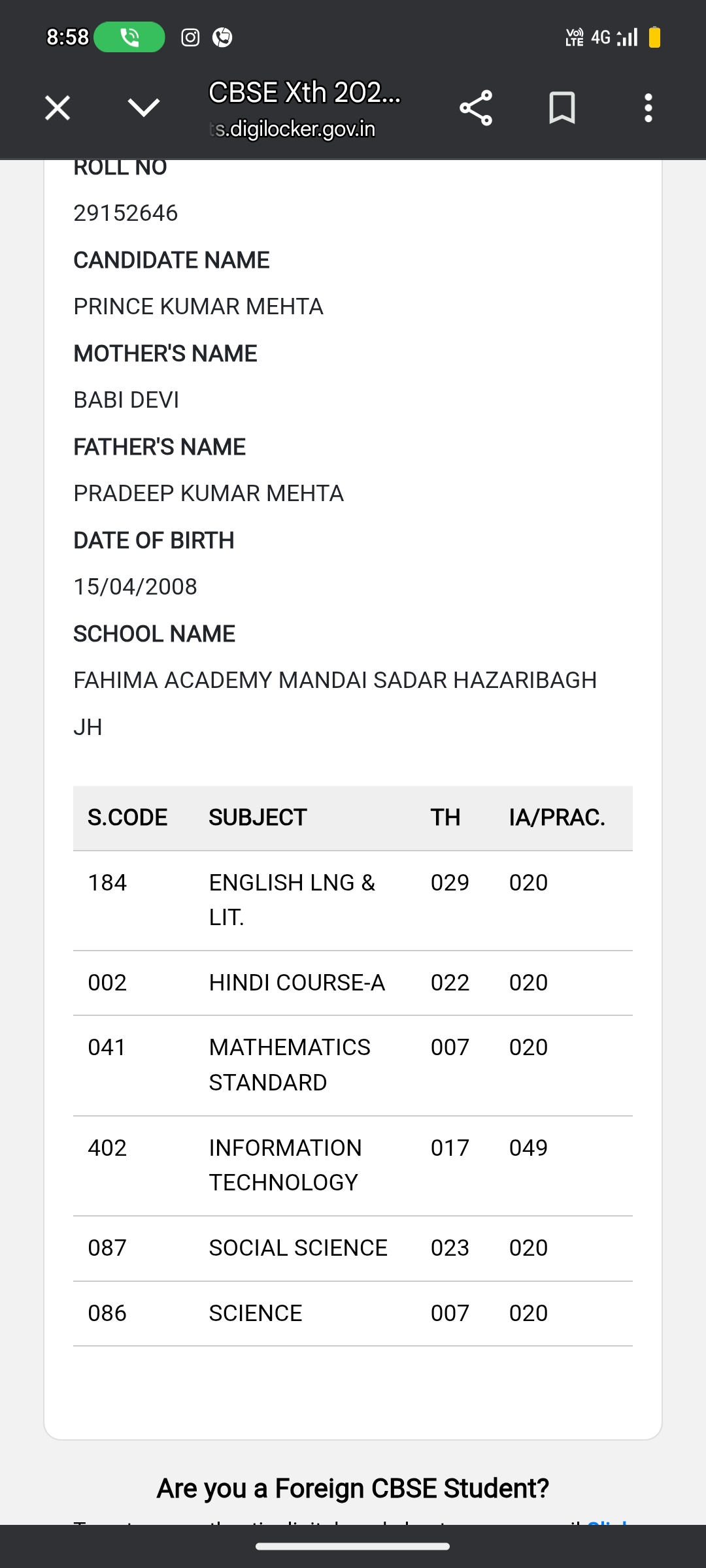706x1568 pixels.
Task: Select the roll number 29152646
Action: point(126,213)
